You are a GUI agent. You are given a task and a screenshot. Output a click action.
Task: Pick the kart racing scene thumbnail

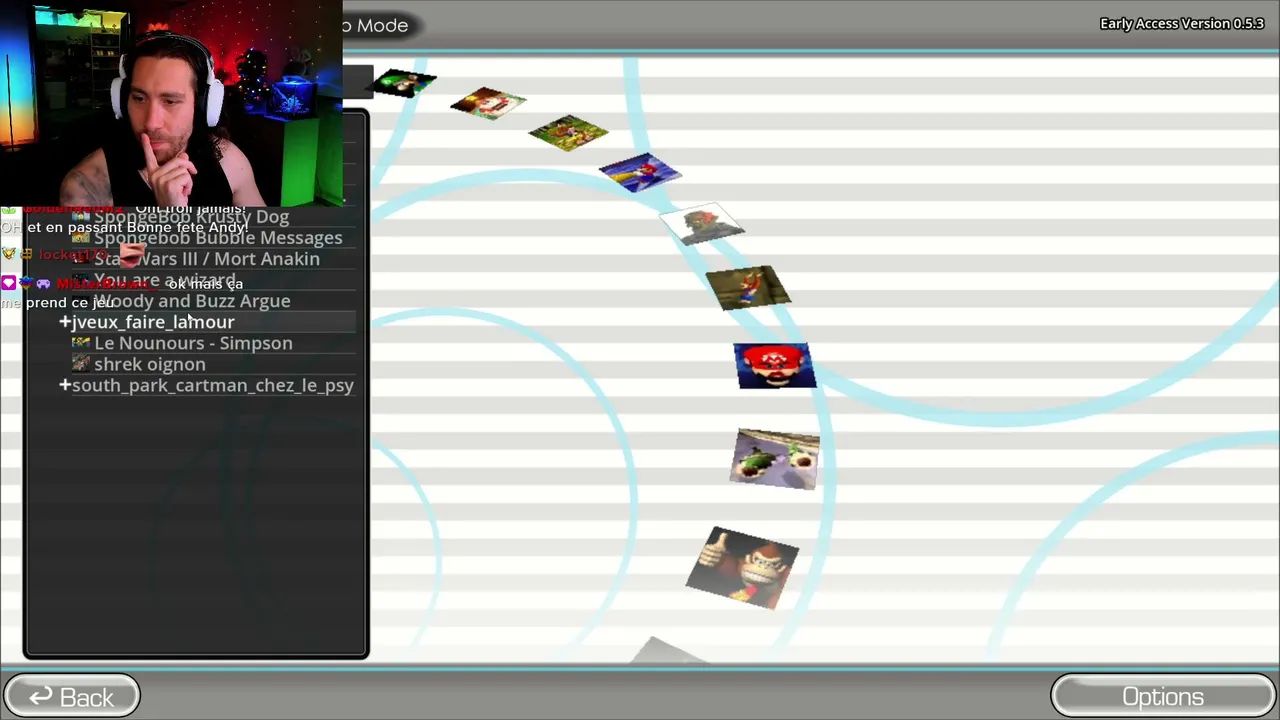click(x=777, y=459)
